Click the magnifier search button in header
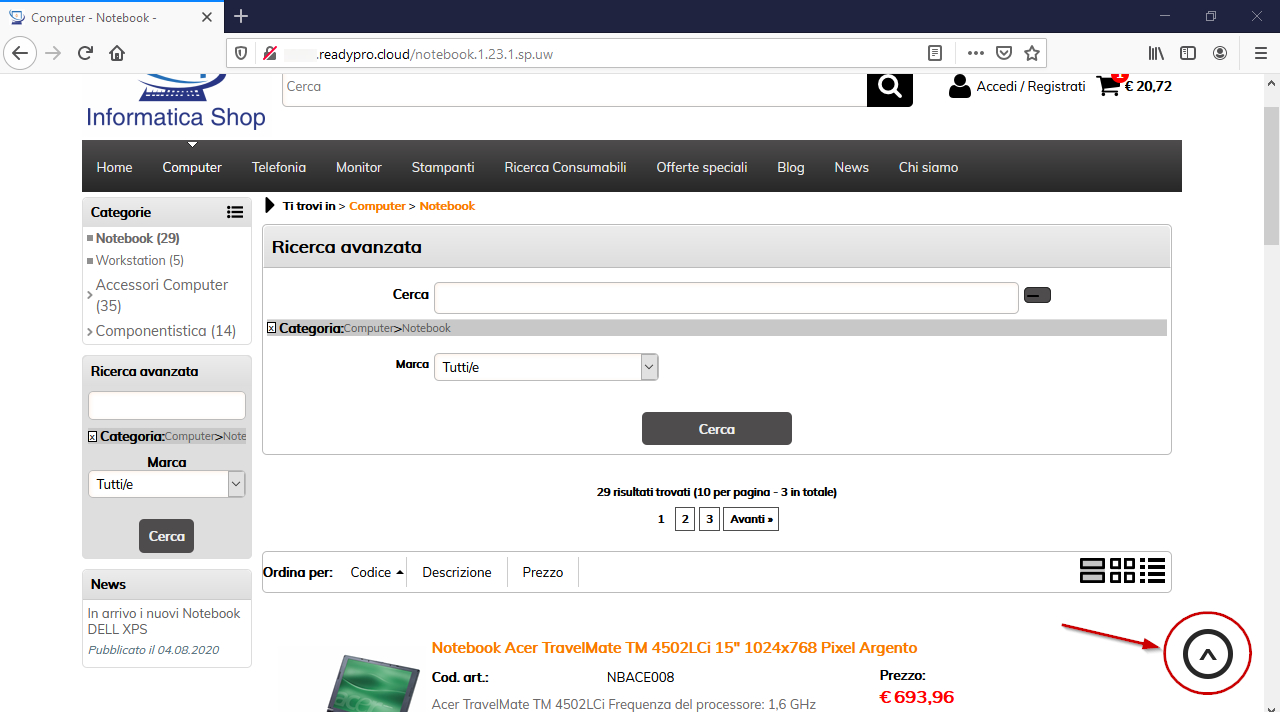This screenshot has width=1280, height=712. (x=890, y=88)
